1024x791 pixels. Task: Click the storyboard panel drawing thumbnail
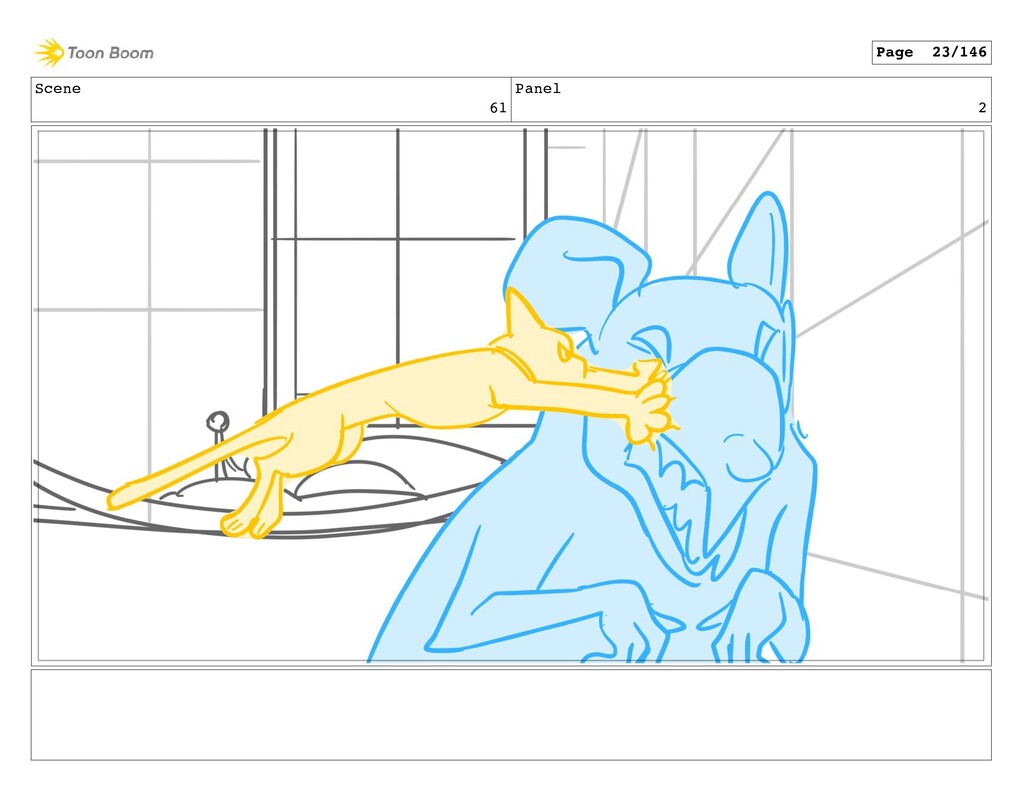click(511, 396)
